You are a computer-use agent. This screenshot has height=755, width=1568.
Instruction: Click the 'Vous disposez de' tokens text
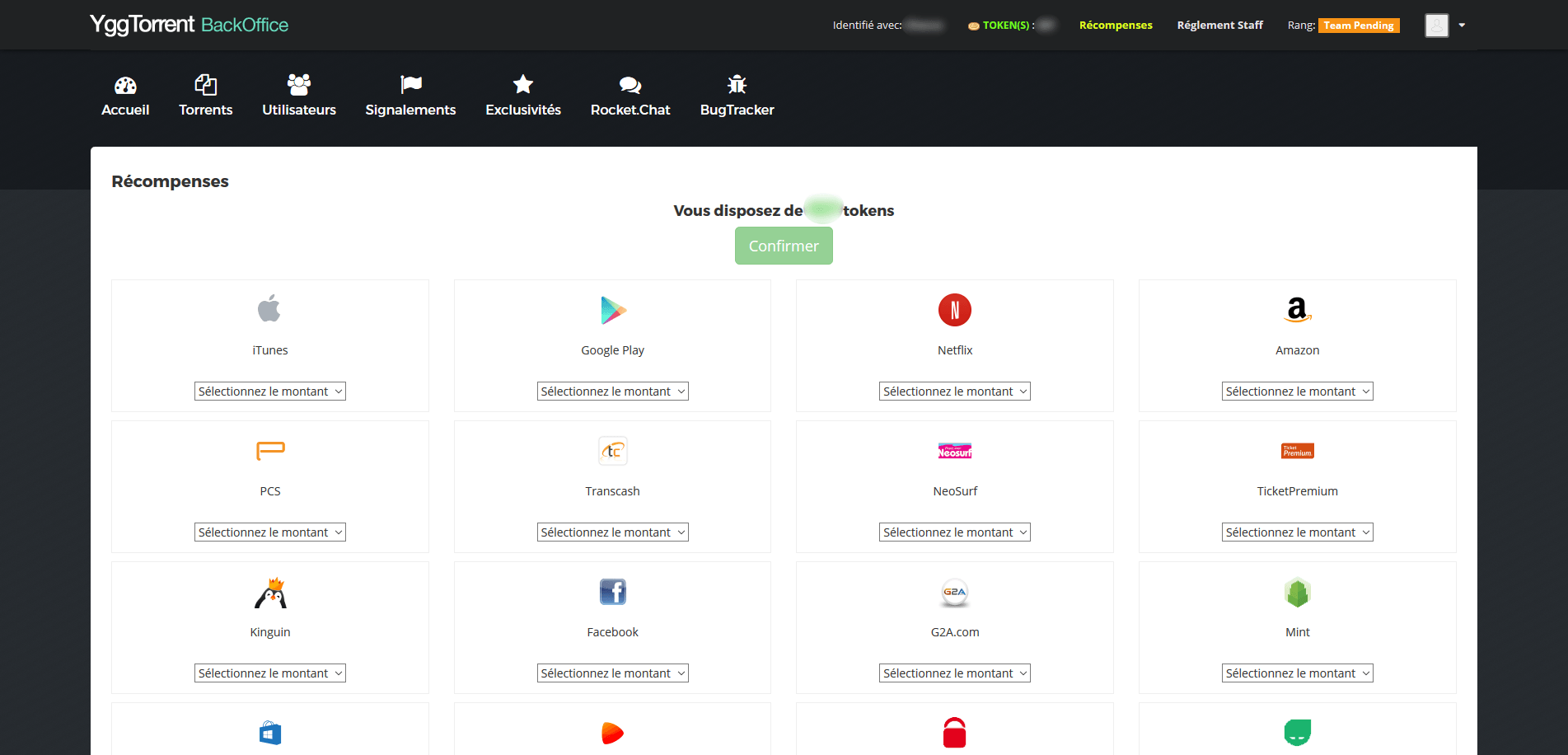click(x=784, y=210)
